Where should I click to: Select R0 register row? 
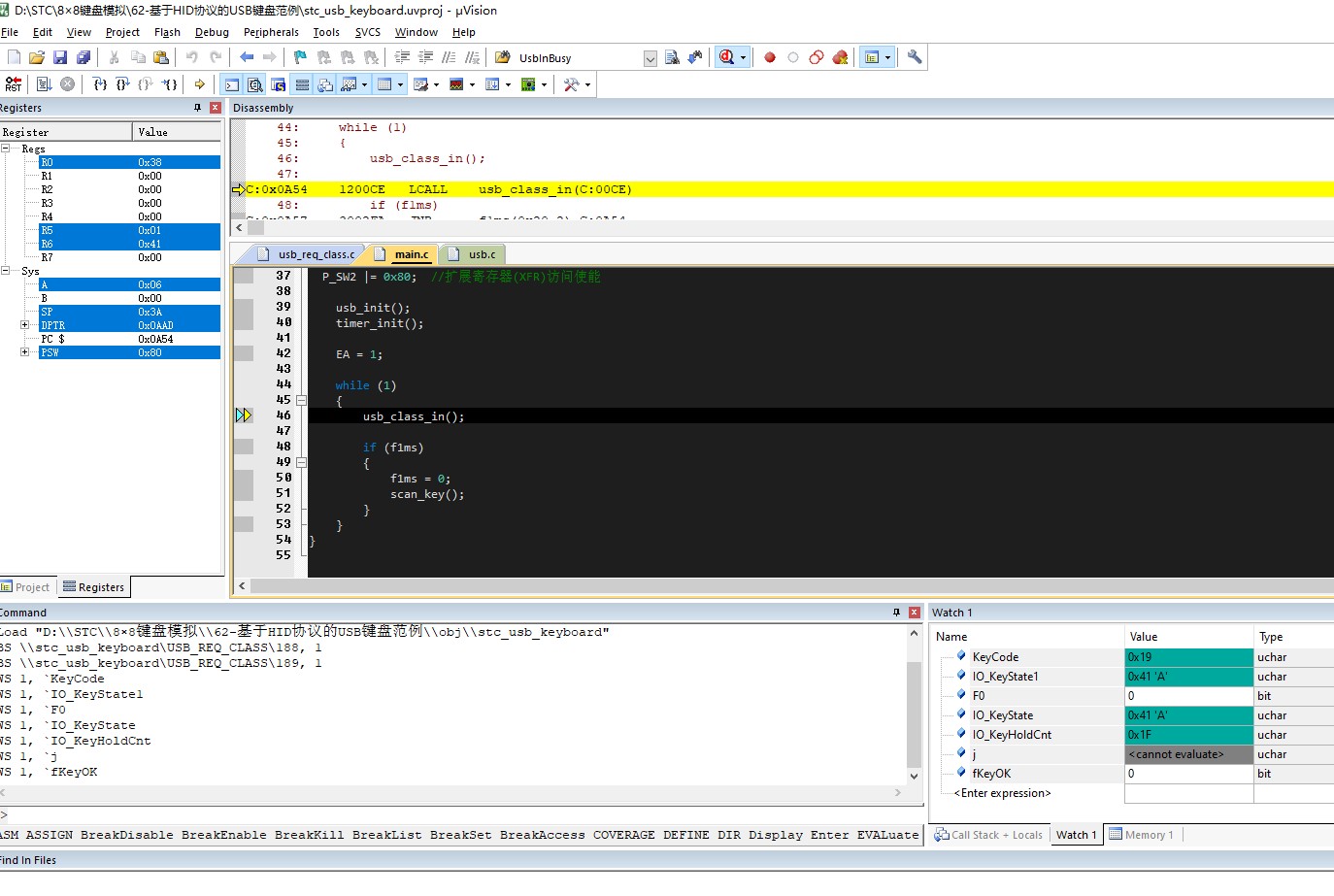coord(129,162)
